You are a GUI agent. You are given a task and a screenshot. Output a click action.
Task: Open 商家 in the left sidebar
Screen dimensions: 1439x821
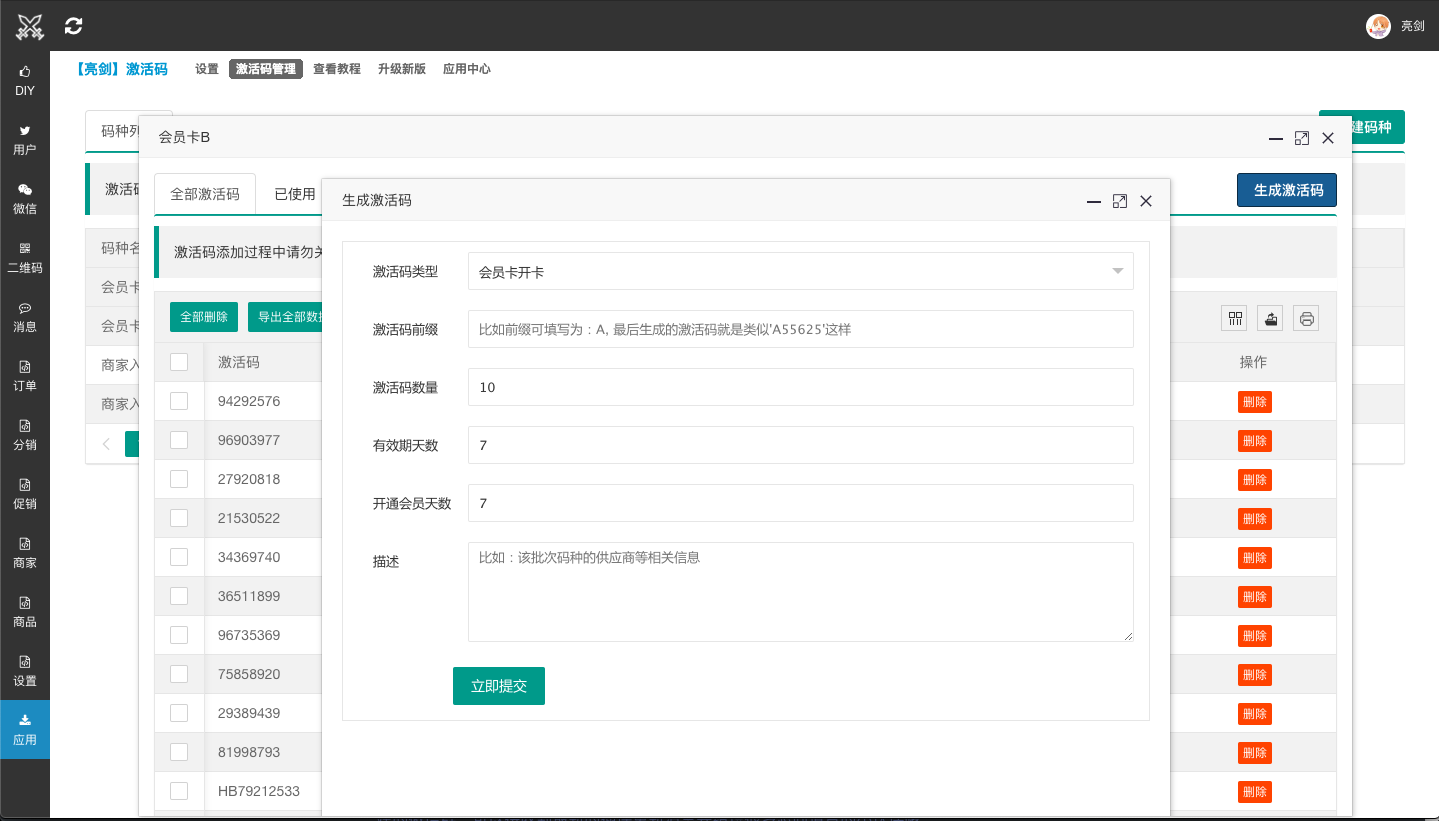(x=25, y=553)
